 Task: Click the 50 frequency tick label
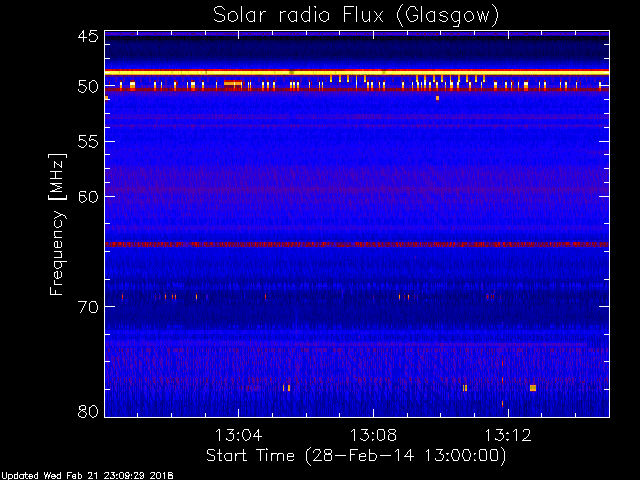coord(88,87)
